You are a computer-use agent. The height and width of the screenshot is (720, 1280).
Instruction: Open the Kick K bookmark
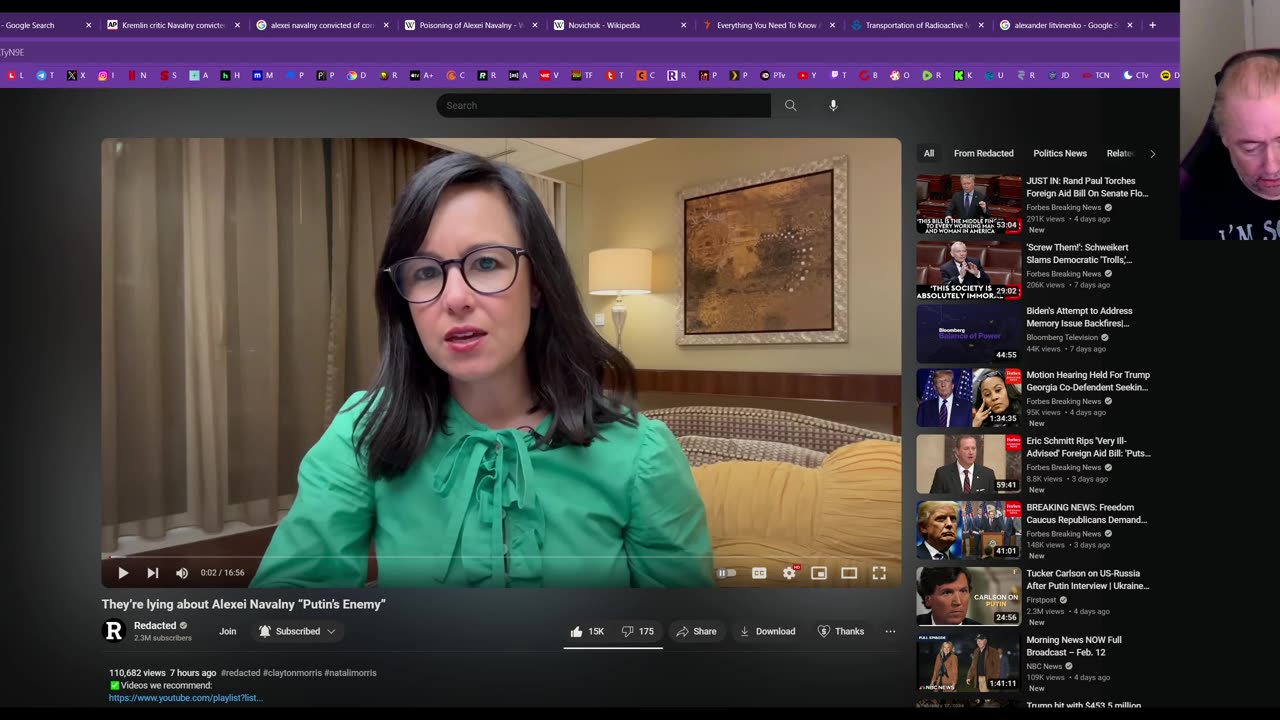click(x=963, y=75)
